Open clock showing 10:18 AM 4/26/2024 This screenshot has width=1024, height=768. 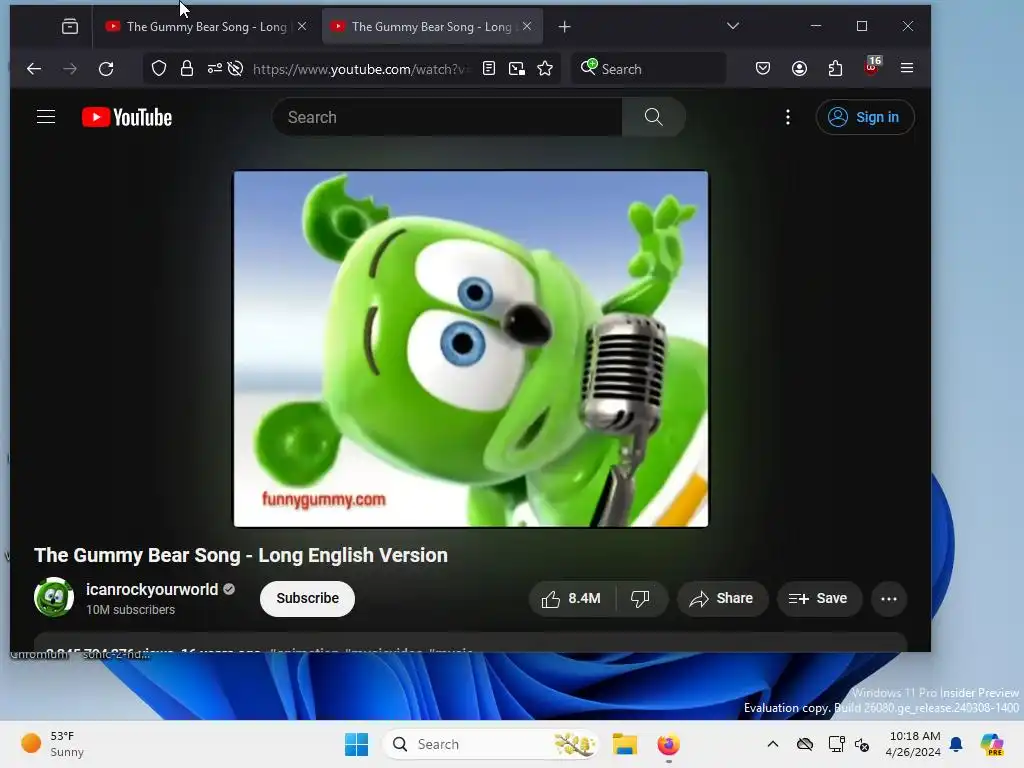(913, 744)
